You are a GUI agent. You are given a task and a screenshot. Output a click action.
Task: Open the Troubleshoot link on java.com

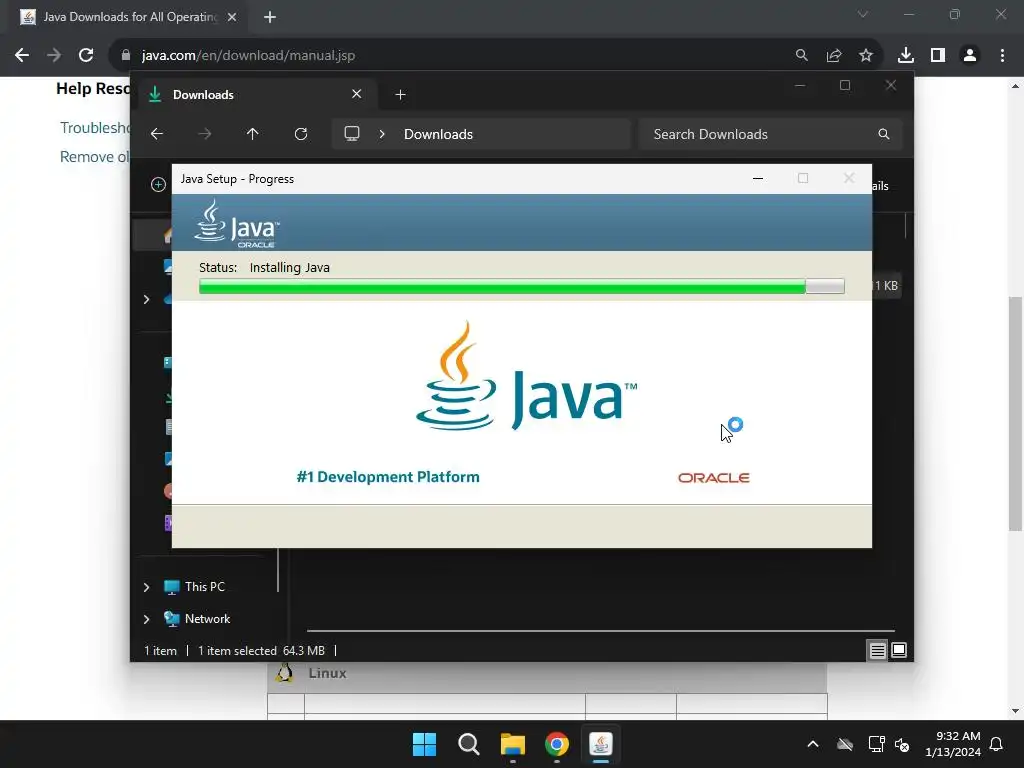95,127
